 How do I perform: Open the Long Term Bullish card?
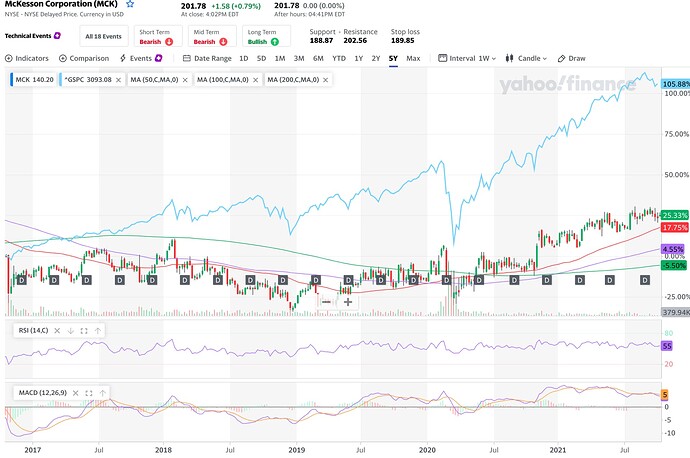(266, 36)
